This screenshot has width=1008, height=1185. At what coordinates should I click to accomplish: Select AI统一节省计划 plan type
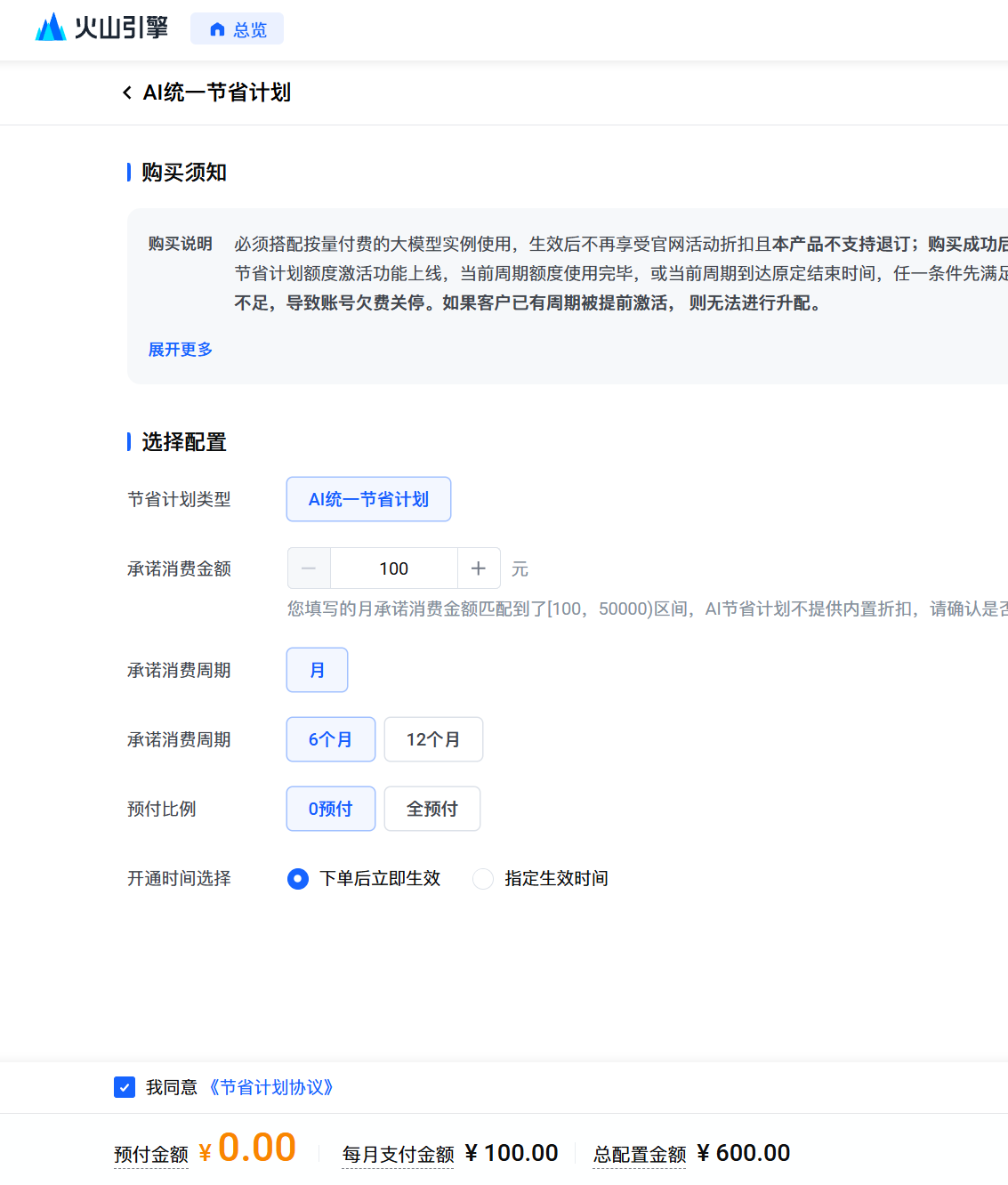pyautogui.click(x=368, y=499)
